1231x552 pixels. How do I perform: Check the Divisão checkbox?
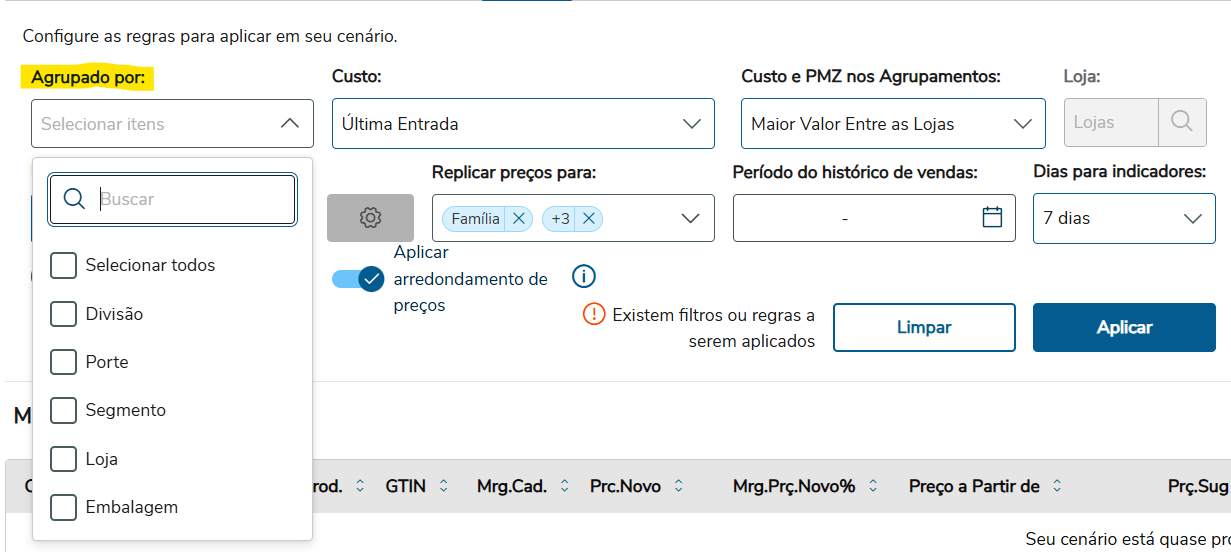click(x=64, y=314)
